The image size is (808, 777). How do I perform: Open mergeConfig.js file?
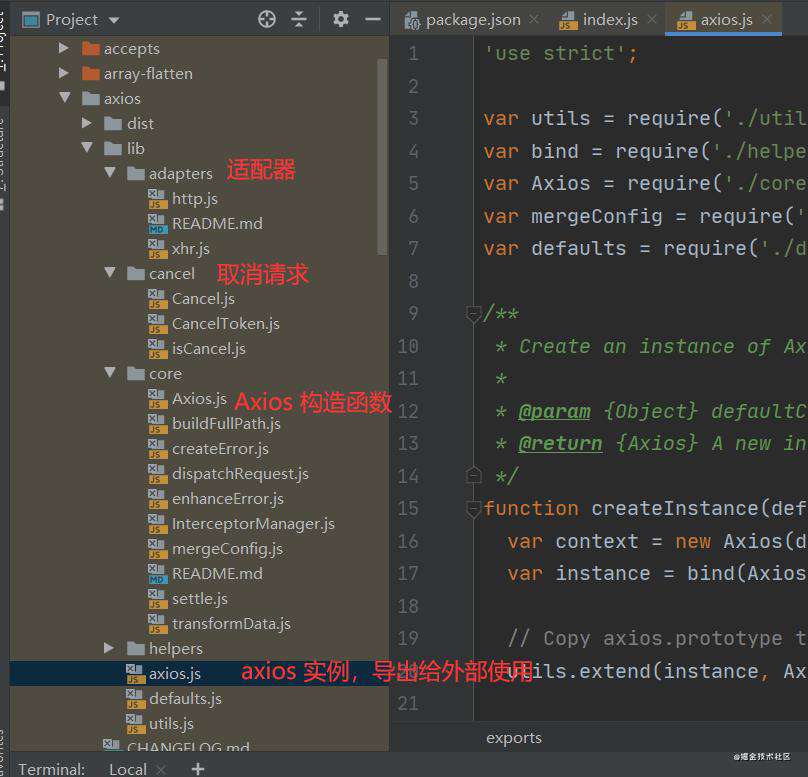click(227, 549)
